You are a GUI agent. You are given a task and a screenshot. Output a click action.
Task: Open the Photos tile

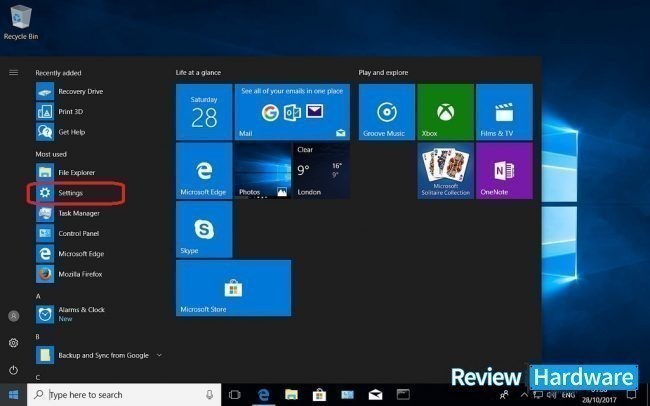(263, 171)
